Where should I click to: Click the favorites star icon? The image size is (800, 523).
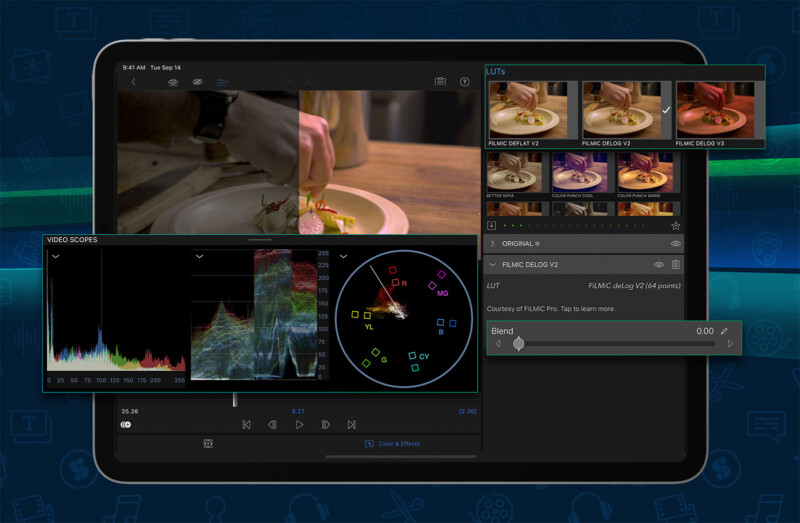(x=676, y=226)
